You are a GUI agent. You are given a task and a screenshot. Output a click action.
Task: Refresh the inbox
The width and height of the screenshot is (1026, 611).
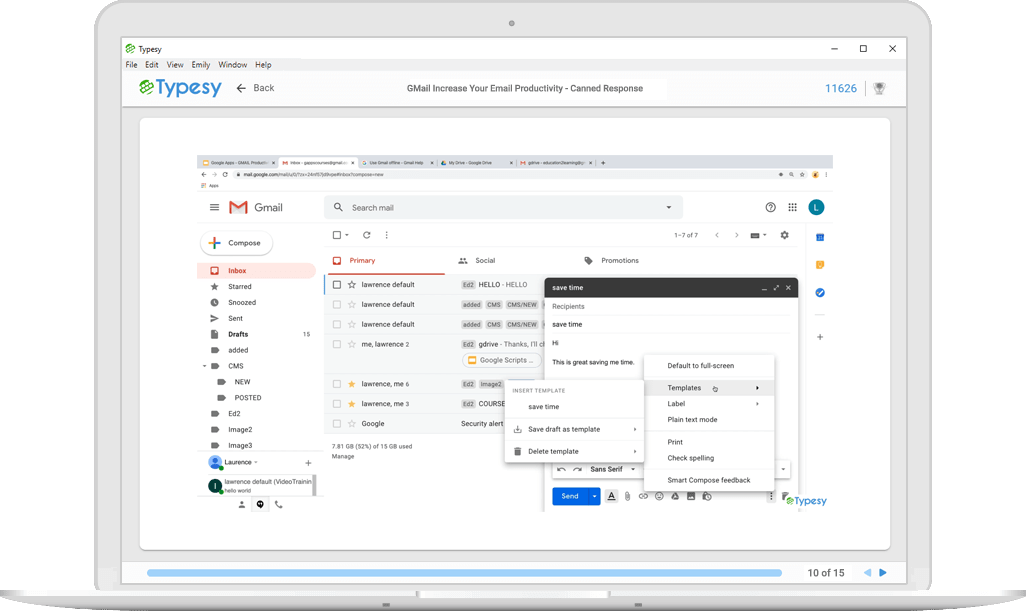[366, 235]
